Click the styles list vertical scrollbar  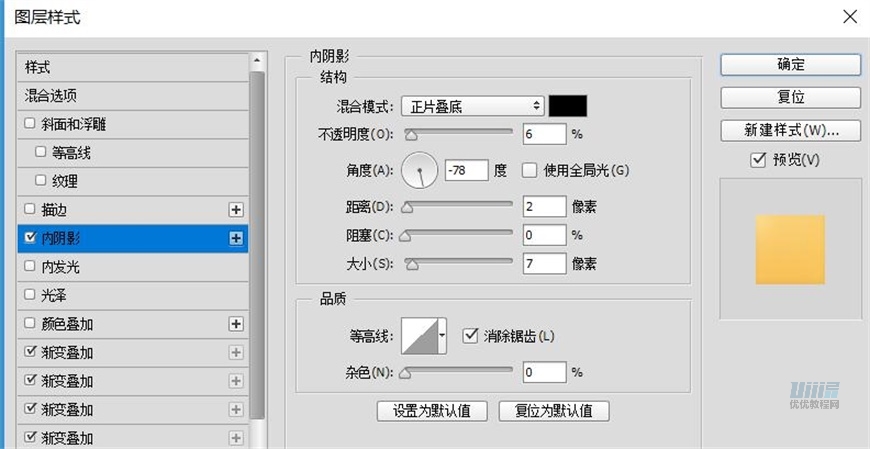coord(257,244)
